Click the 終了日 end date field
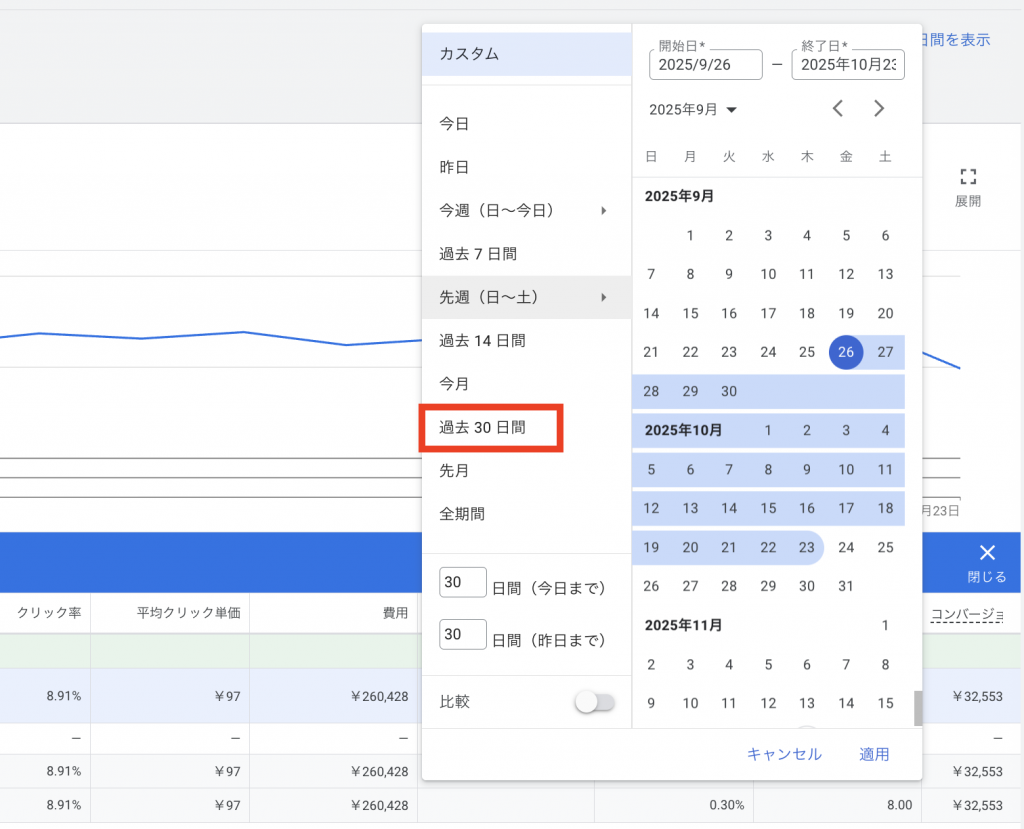 pyautogui.click(x=847, y=65)
